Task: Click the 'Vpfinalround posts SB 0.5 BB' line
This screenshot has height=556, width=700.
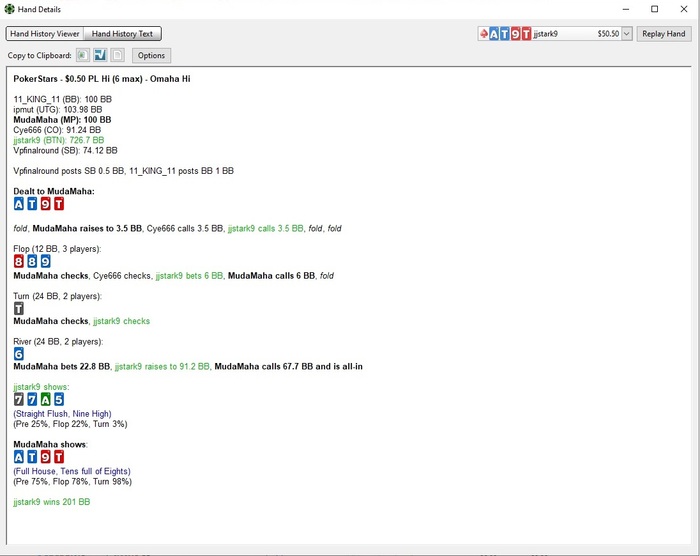Action: tap(123, 171)
